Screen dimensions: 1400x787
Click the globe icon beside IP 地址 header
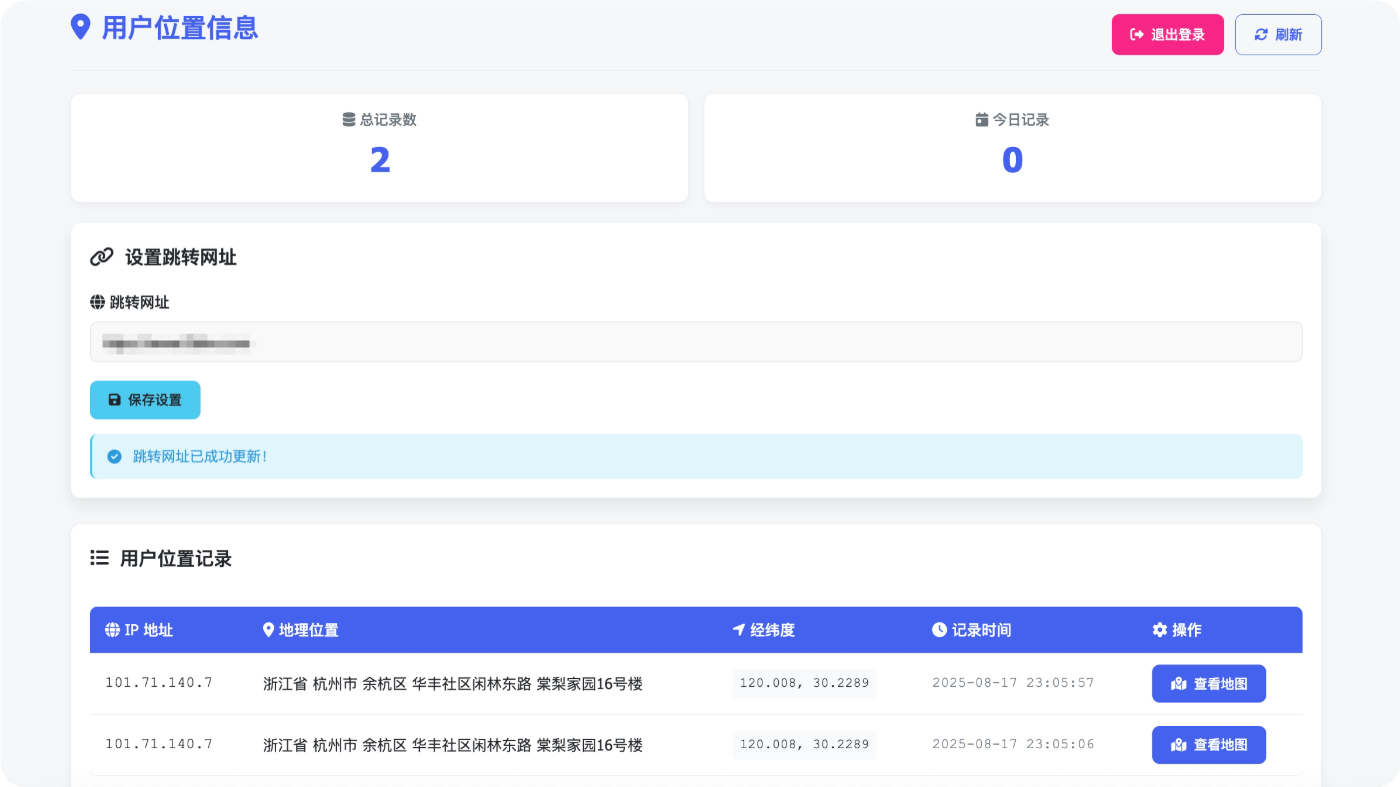point(110,630)
